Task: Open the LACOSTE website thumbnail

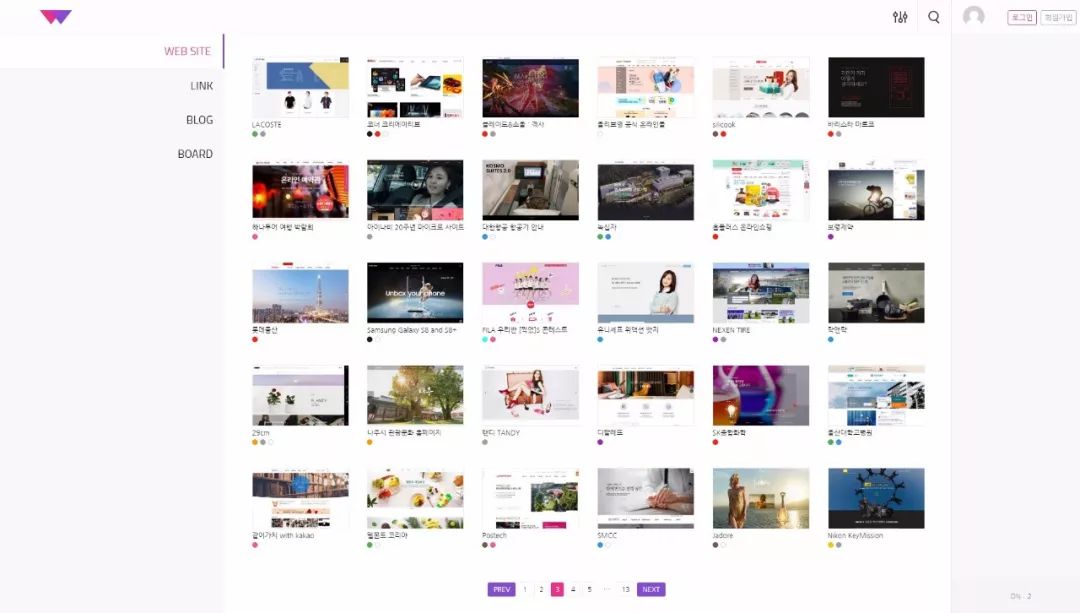Action: (300, 87)
